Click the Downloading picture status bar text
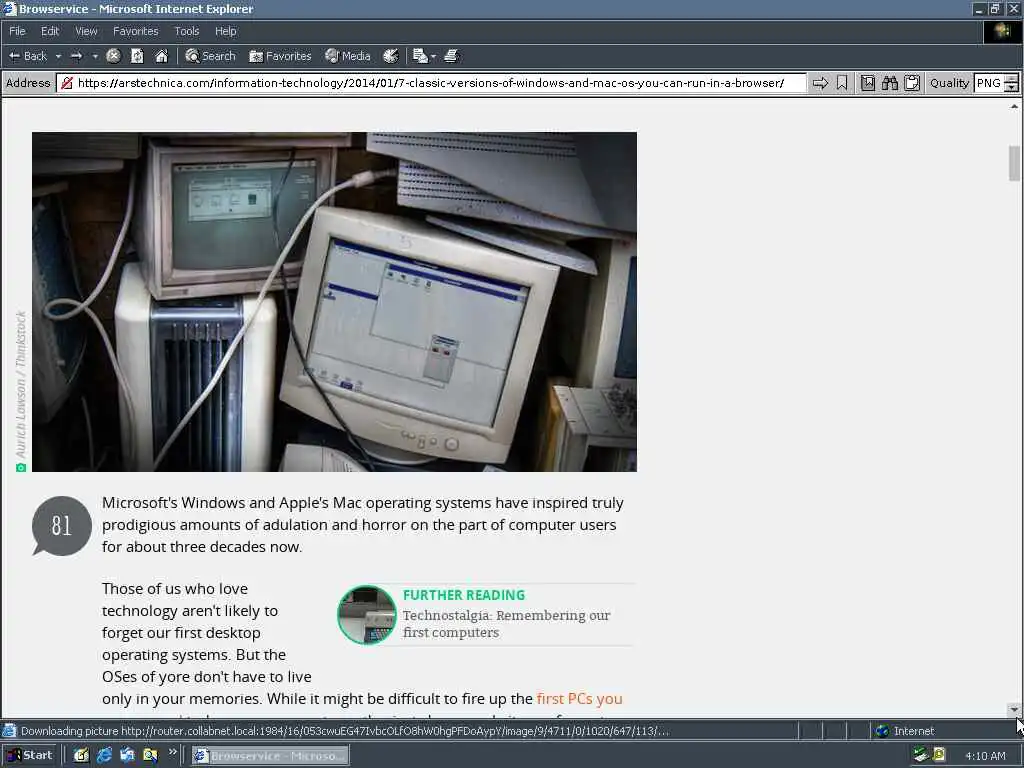The height and width of the screenshot is (768, 1024). pyautogui.click(x=344, y=731)
